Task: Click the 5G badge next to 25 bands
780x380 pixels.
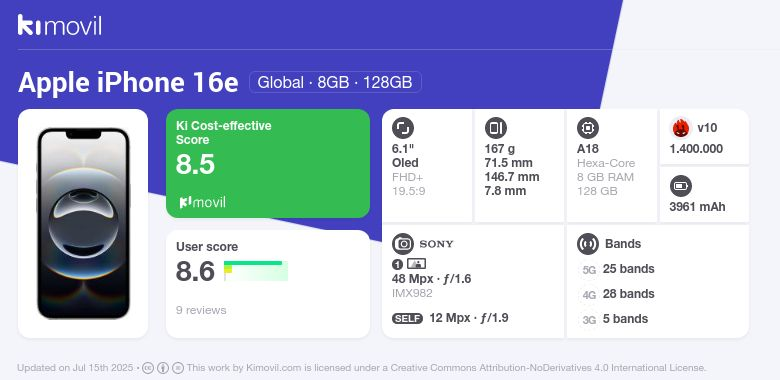Action: (589, 270)
